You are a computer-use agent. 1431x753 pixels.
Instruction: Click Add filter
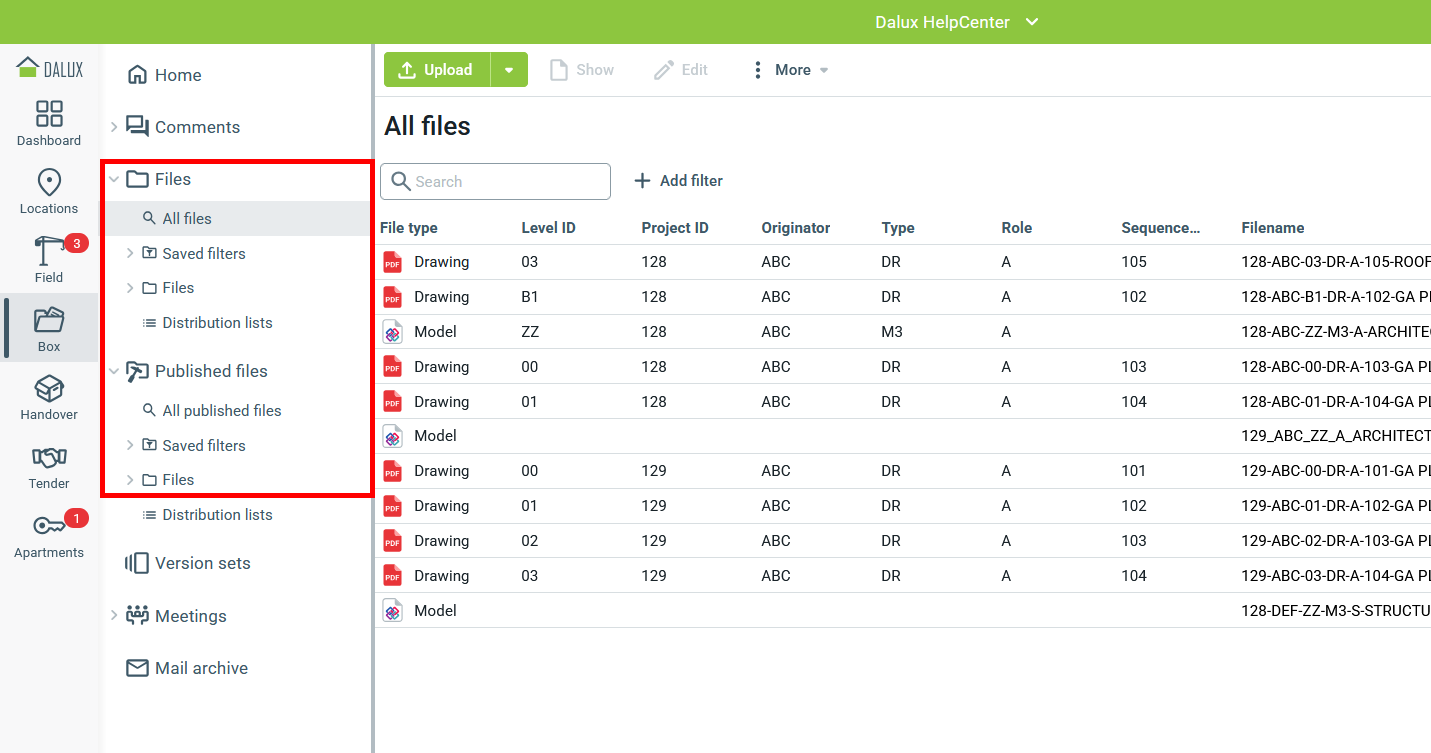coord(679,180)
